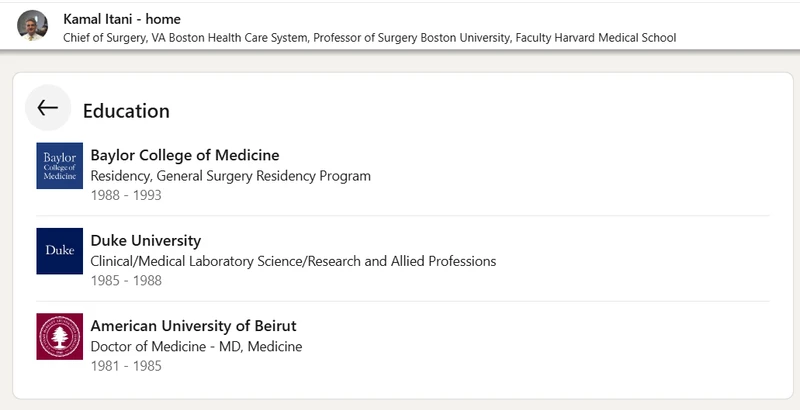The width and height of the screenshot is (800, 410).
Task: Click the Duke University logo
Action: click(59, 251)
